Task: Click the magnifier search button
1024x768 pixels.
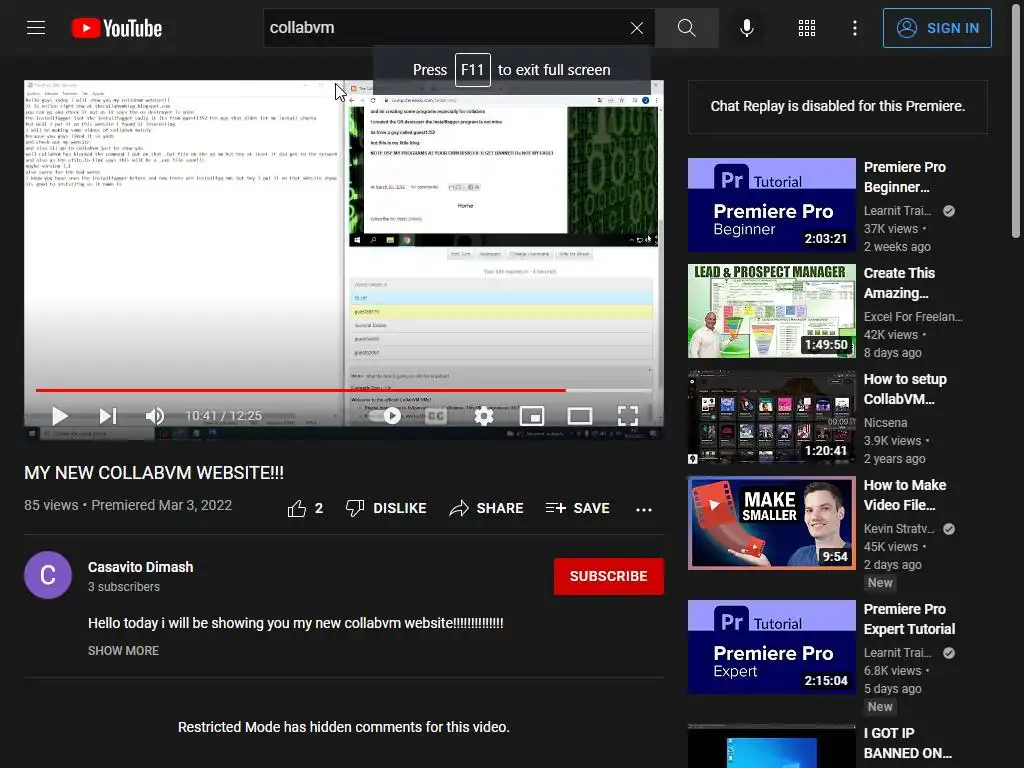Action: pos(686,28)
